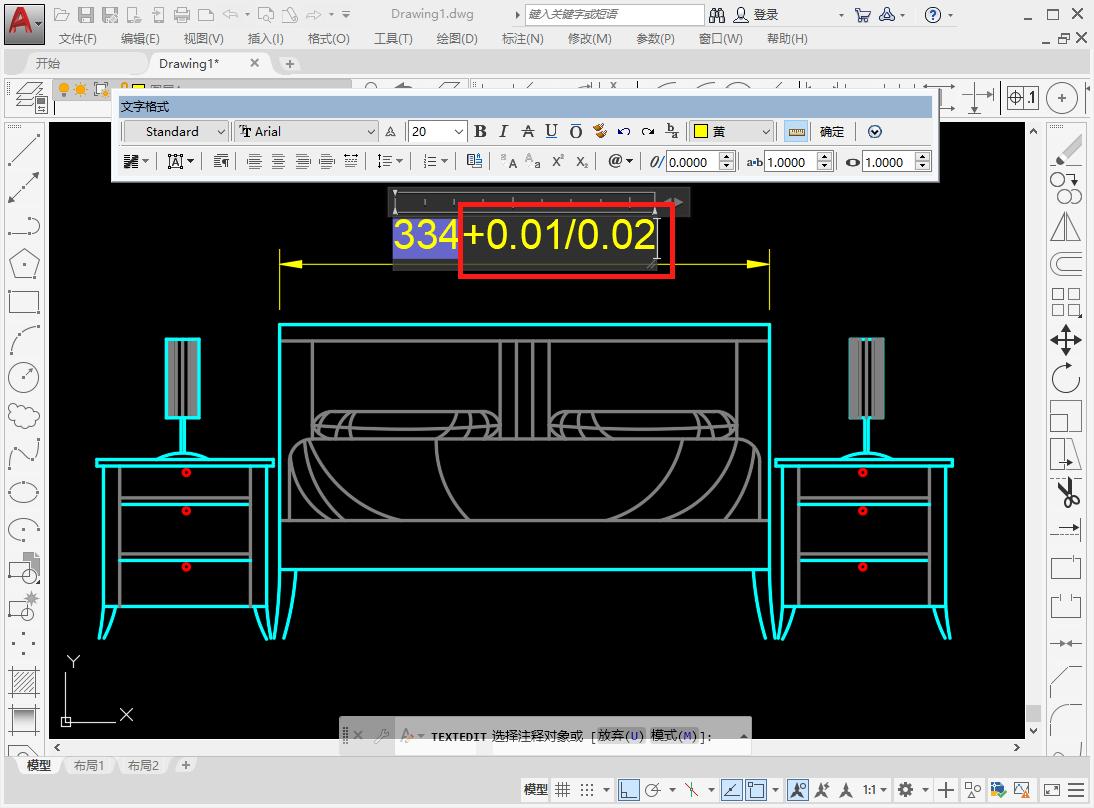This screenshot has width=1094, height=808.
Task: Click the keyword search input field
Action: tap(615, 15)
